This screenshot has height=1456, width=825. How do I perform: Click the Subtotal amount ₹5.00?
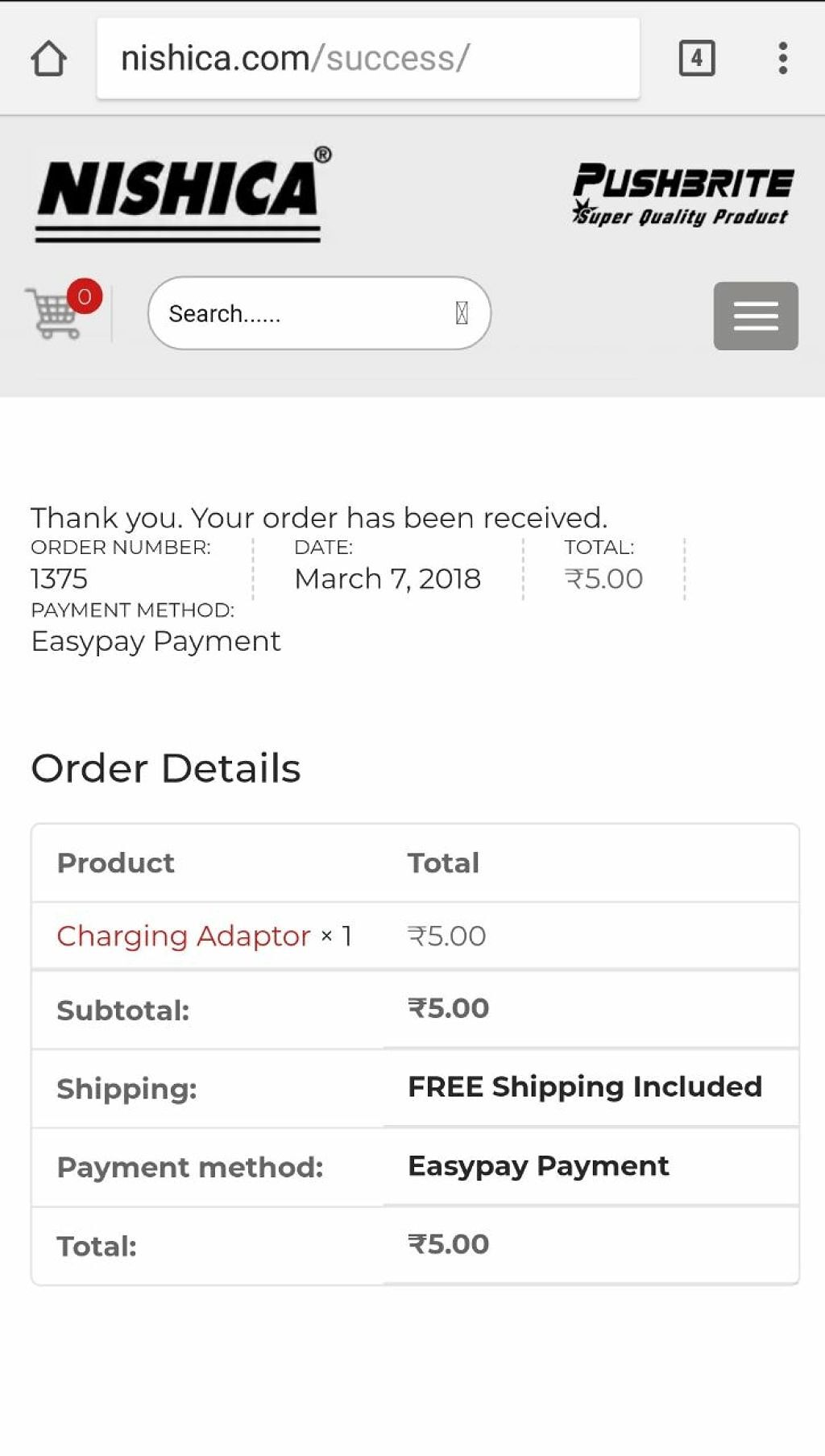[449, 1008]
